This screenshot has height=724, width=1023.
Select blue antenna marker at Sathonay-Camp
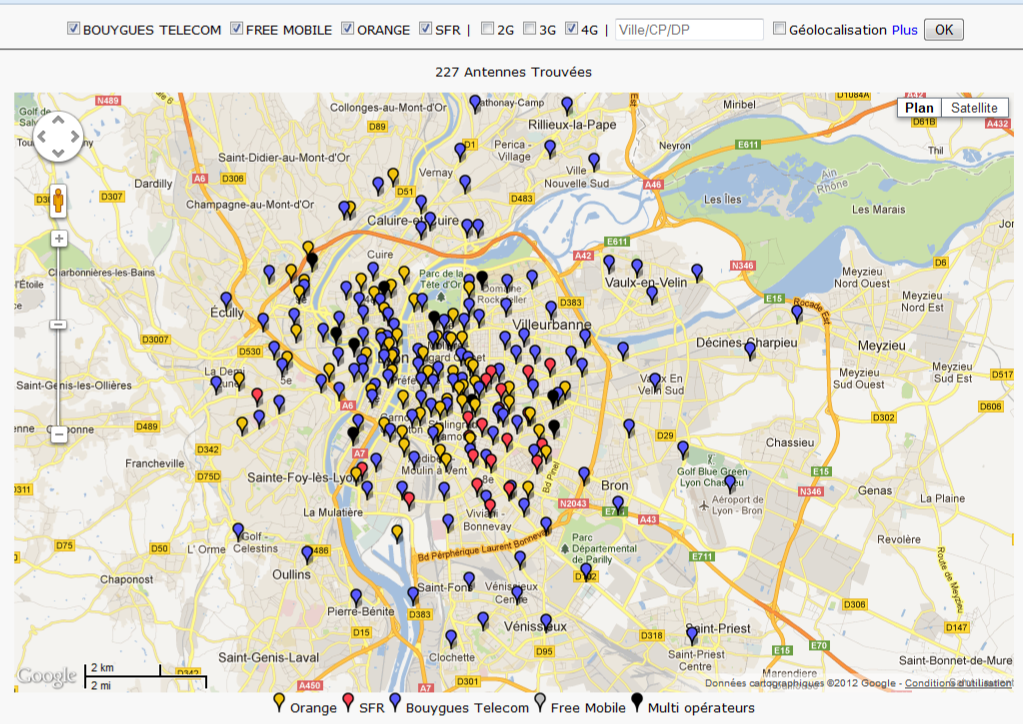point(476,103)
